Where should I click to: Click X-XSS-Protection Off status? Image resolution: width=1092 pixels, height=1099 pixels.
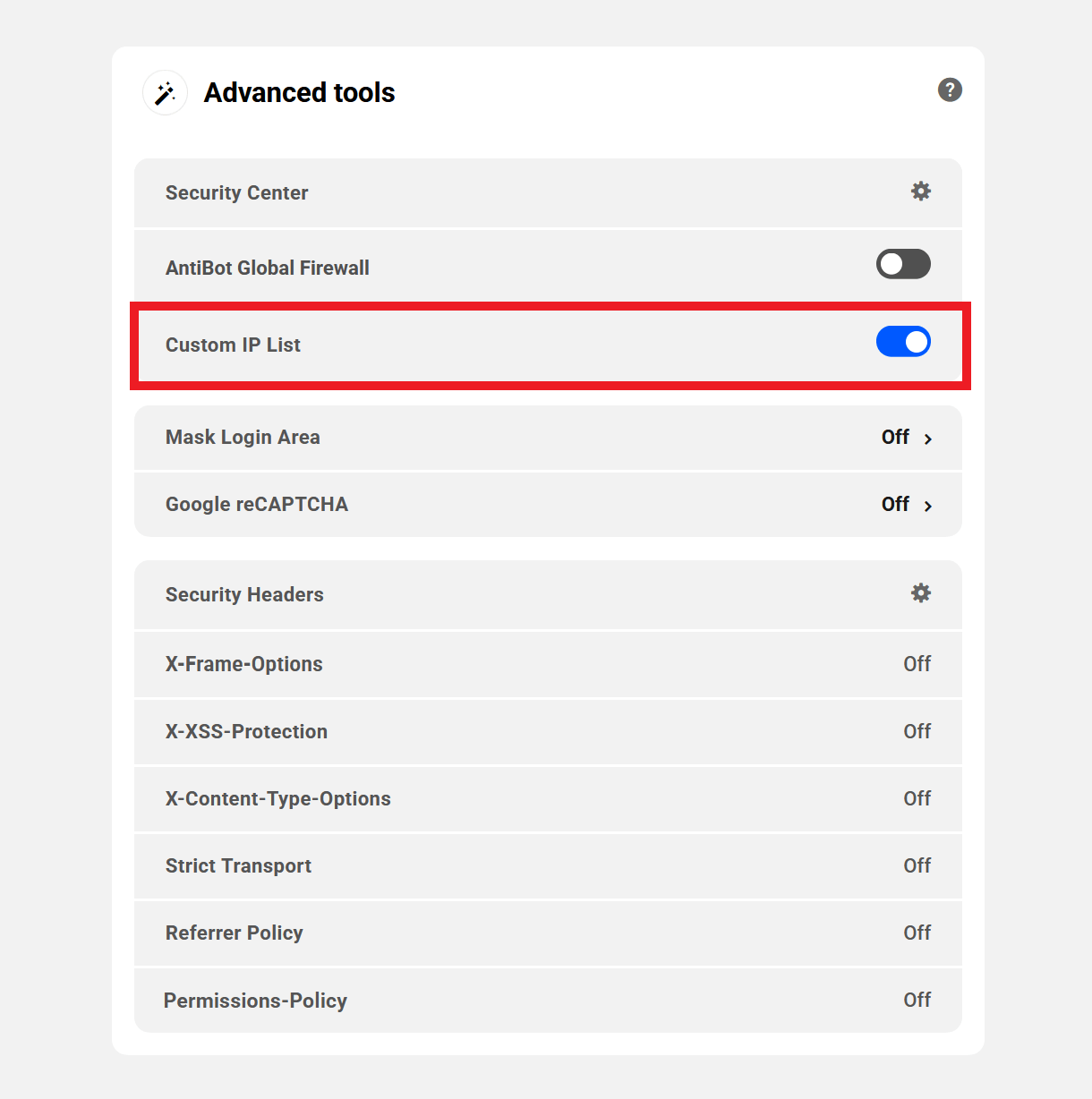(x=917, y=731)
